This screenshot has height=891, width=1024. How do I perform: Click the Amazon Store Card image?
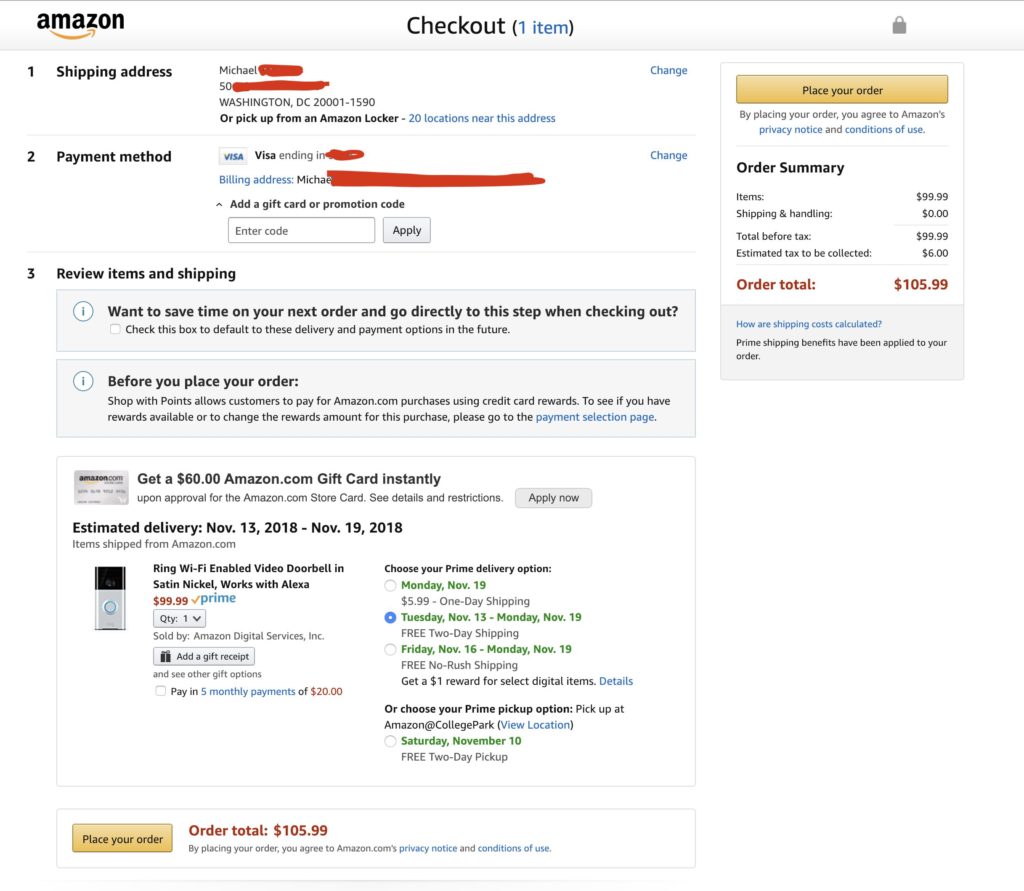[101, 488]
